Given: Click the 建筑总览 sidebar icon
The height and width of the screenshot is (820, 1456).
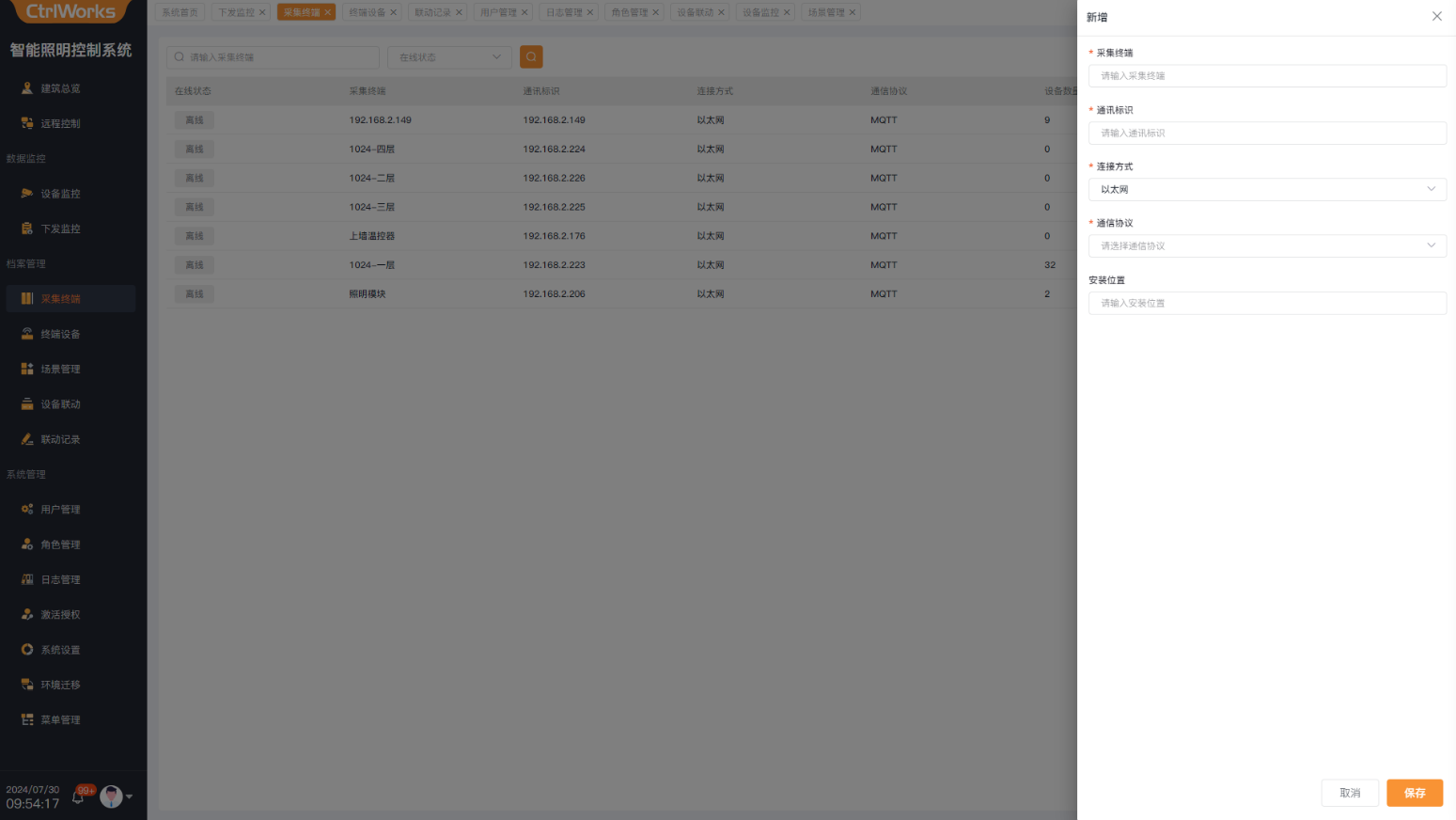Looking at the screenshot, I should pos(27,88).
